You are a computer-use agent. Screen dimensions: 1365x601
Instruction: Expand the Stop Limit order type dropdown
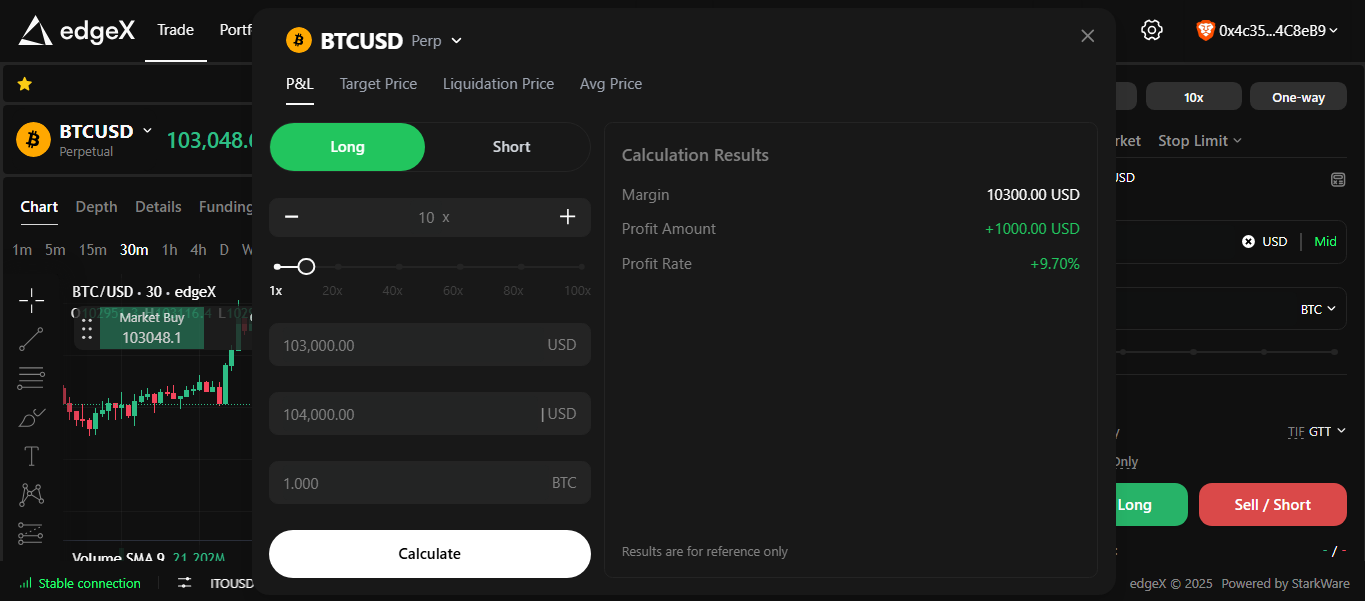point(1199,141)
